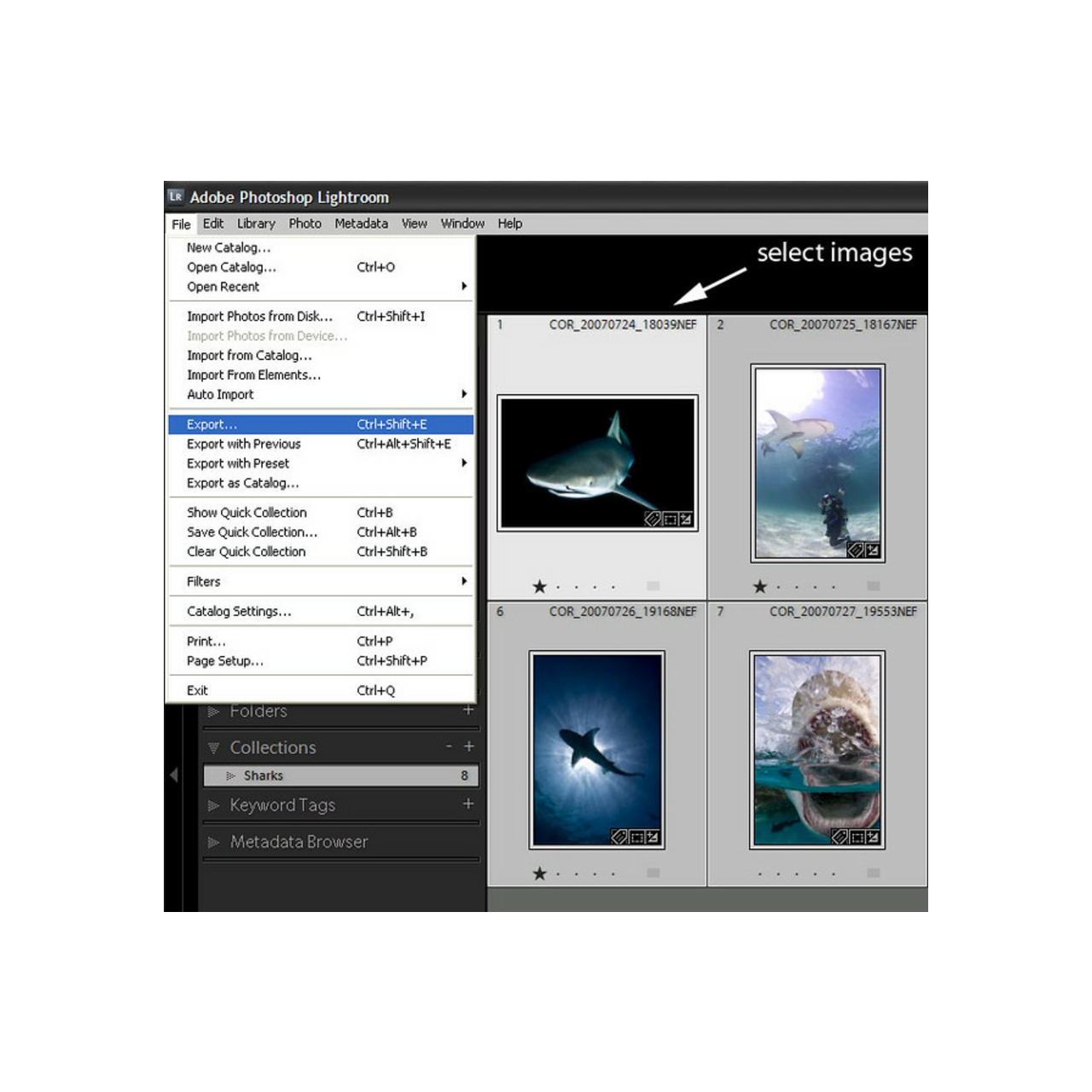Viewport: 1092px width, 1092px height.
Task: Select the Sharks collection
Action: coord(264,775)
